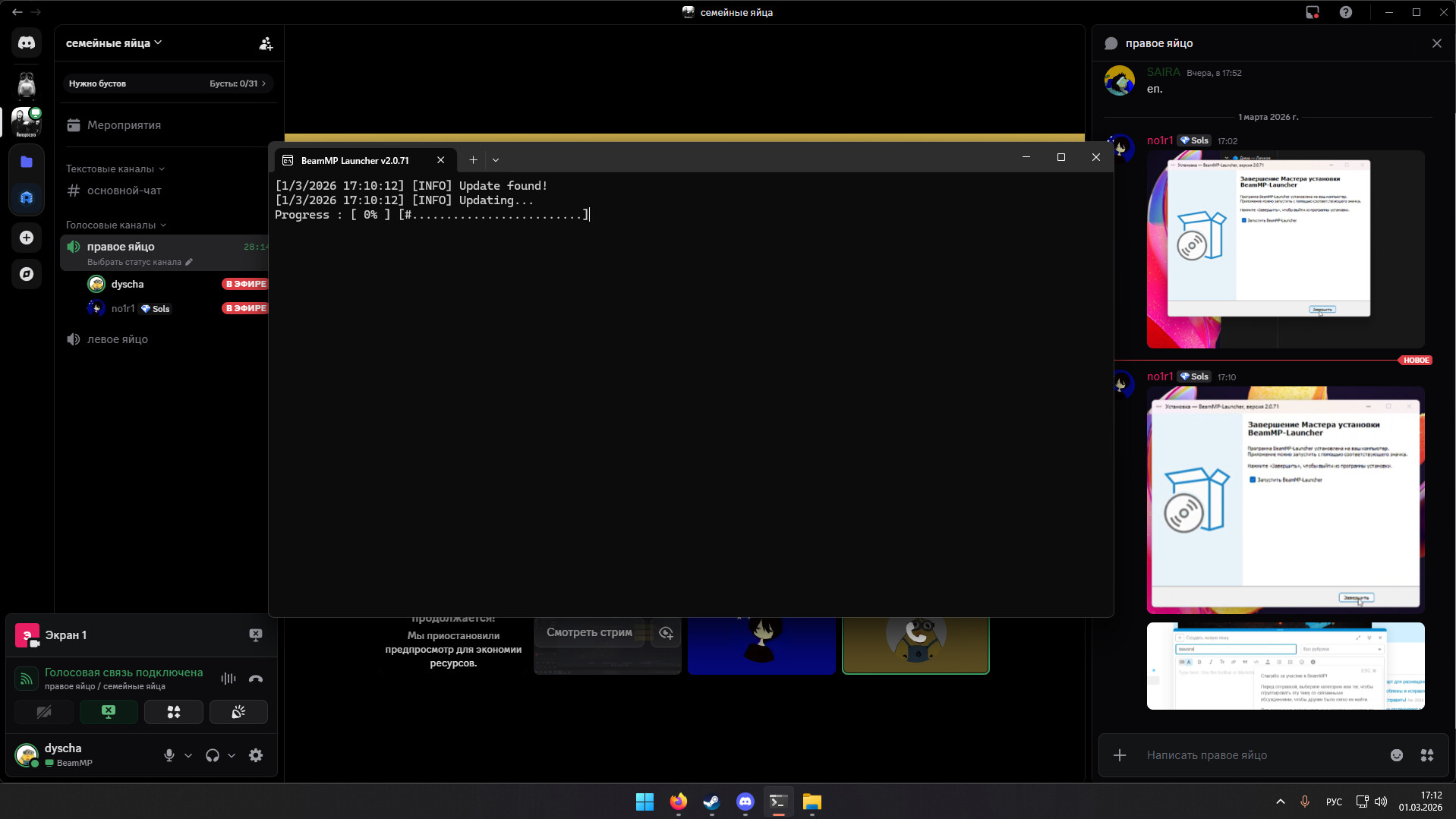Expand the семейные яйца server menu
Screen dimensions: 1456x819
pos(114,43)
